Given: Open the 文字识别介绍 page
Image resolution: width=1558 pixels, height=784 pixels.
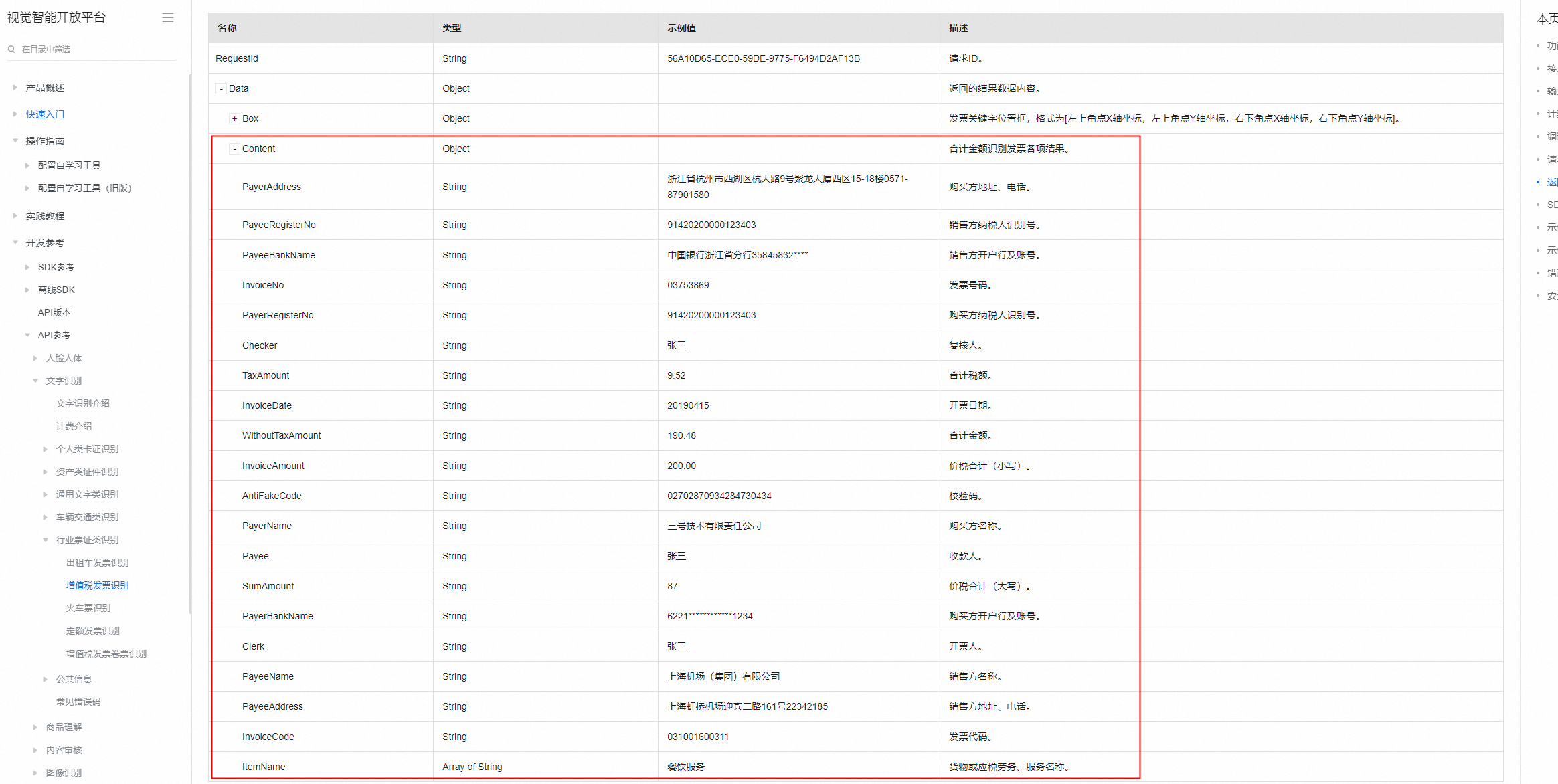Looking at the screenshot, I should [83, 403].
